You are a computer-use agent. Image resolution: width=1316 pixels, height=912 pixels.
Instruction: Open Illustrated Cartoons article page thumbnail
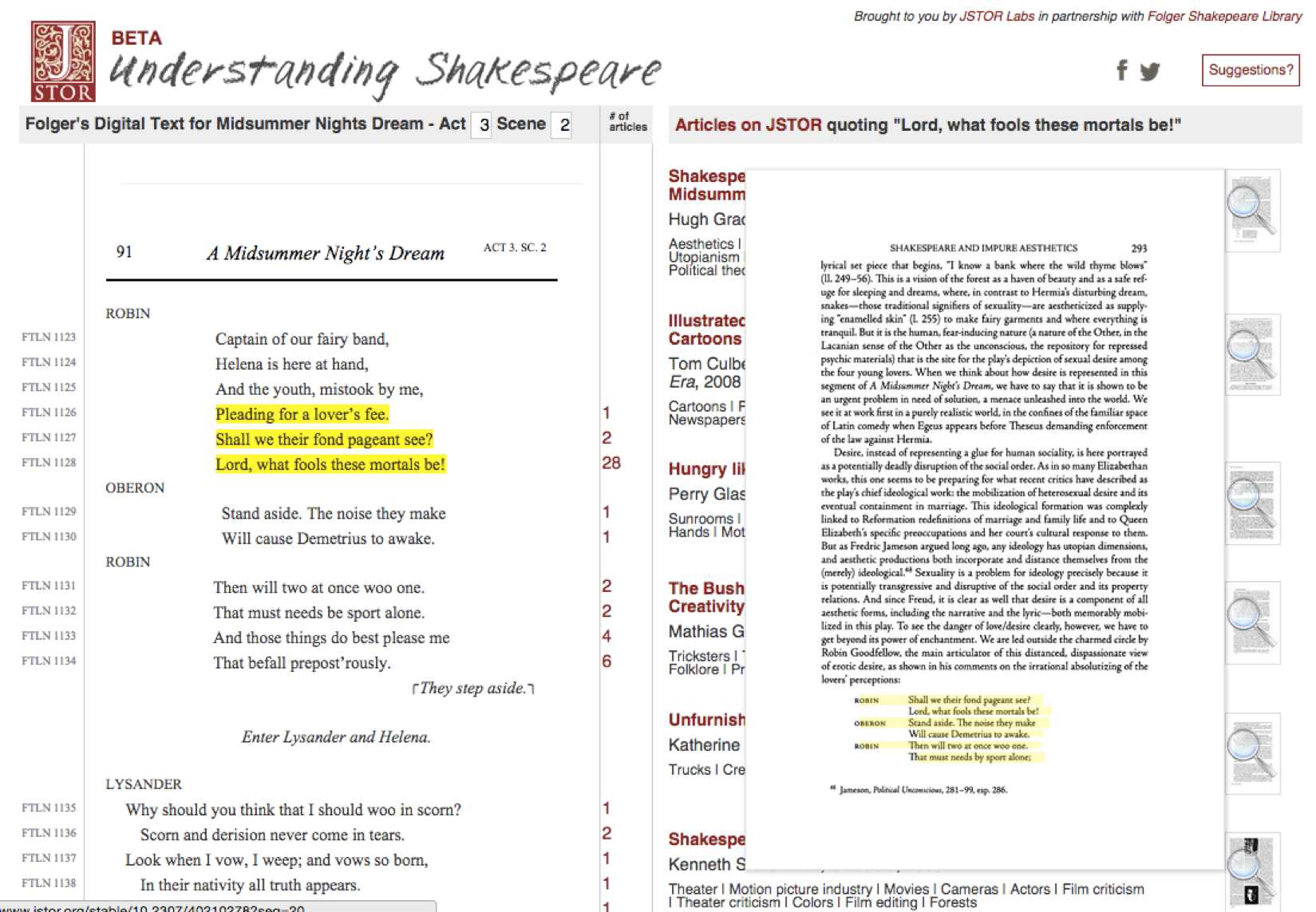1252,354
